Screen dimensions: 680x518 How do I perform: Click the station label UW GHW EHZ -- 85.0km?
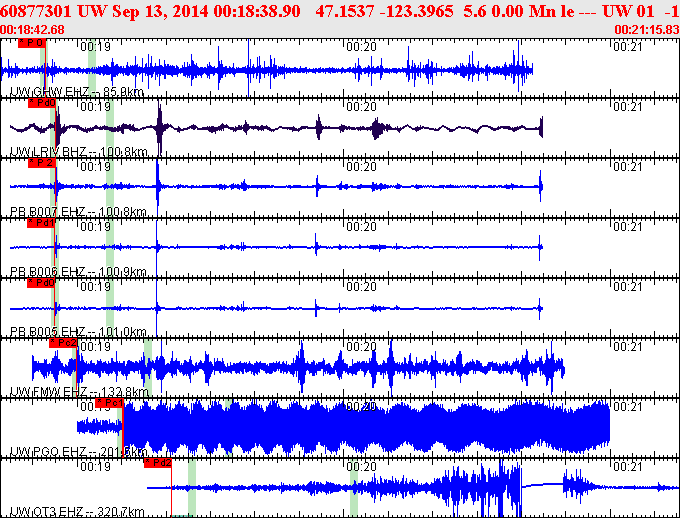pos(77,92)
